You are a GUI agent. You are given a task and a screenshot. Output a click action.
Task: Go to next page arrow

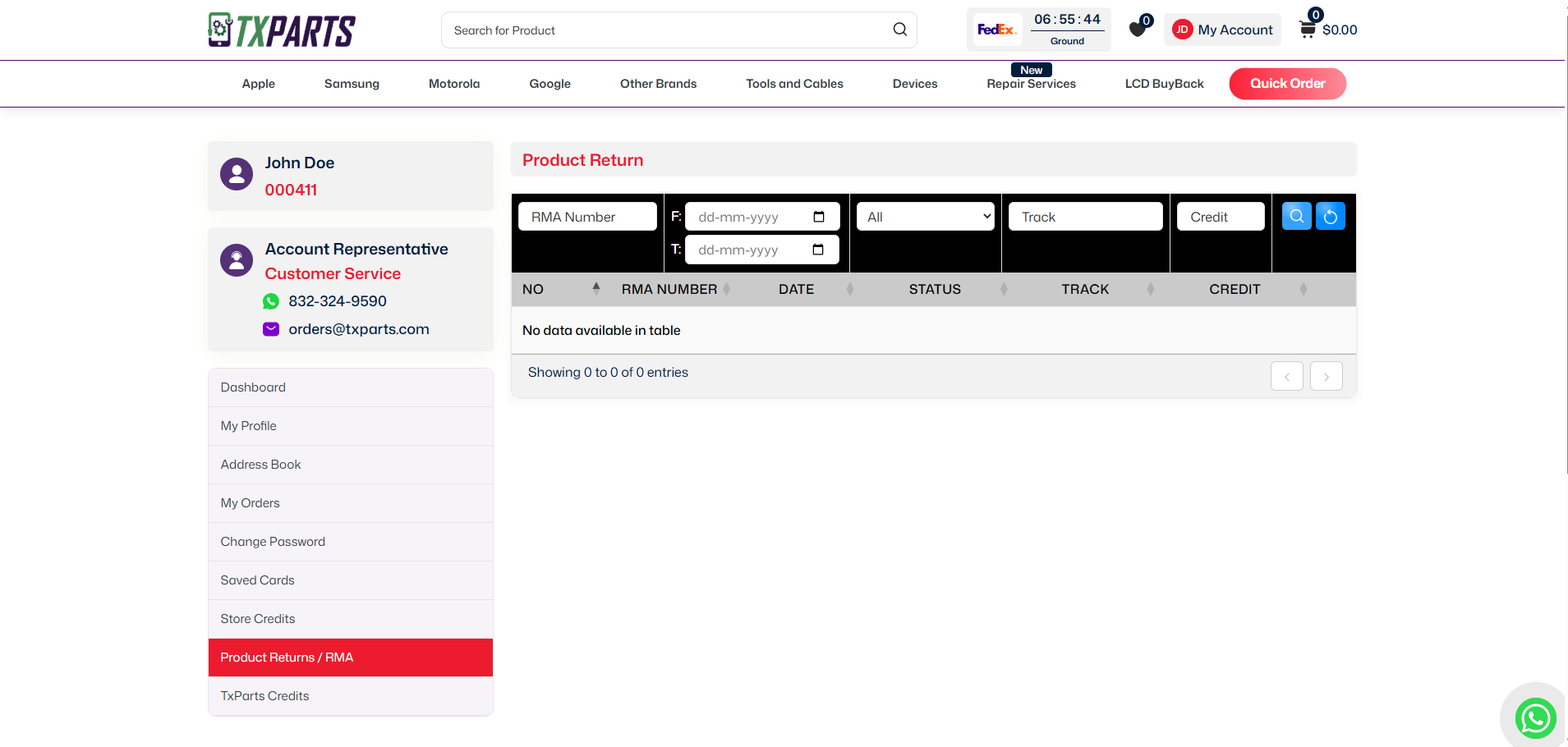point(1327,376)
